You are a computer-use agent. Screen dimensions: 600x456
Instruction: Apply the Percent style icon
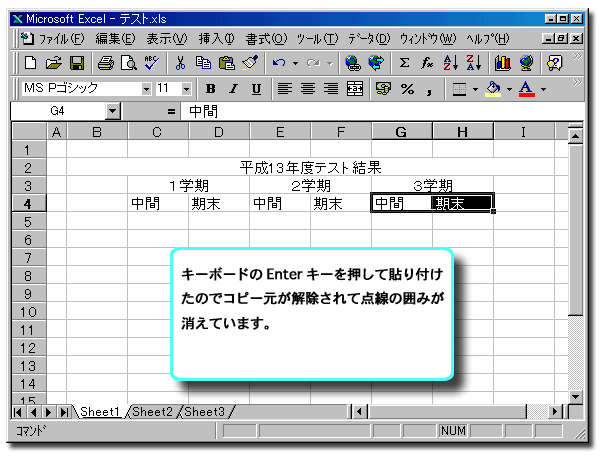407,89
